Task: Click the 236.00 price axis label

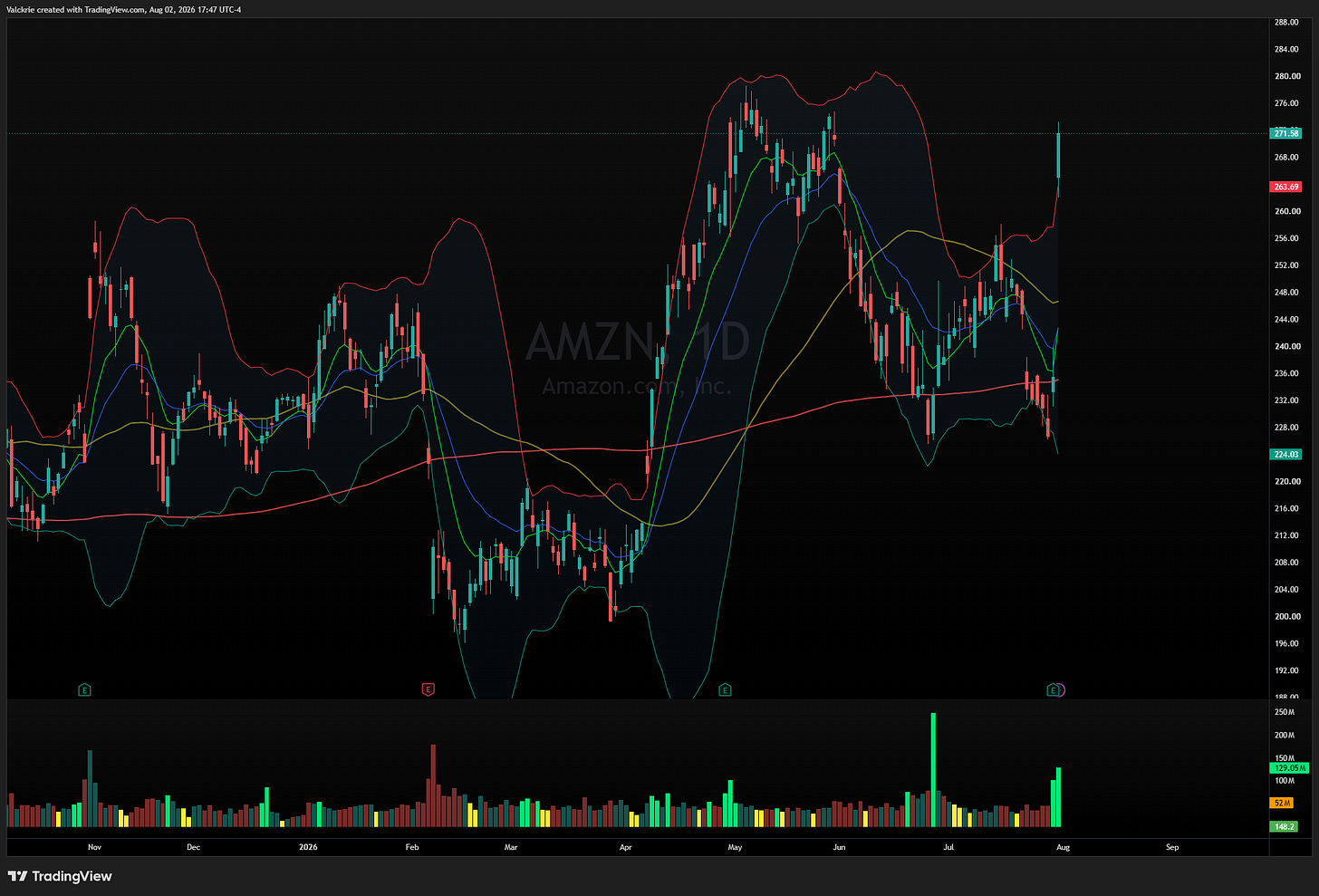Action: click(1286, 374)
